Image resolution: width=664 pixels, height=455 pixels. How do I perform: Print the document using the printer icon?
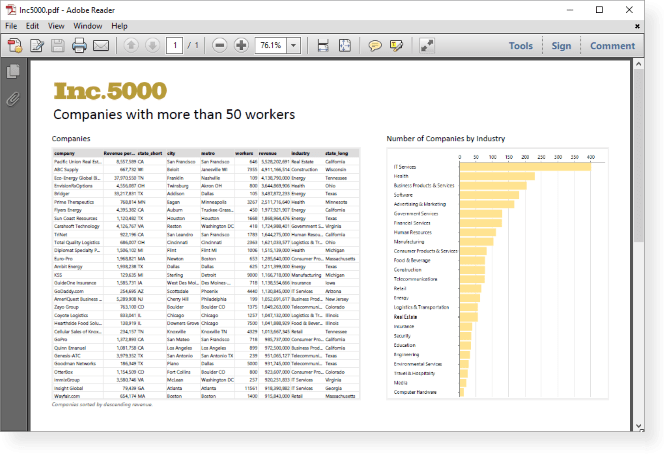(79, 45)
